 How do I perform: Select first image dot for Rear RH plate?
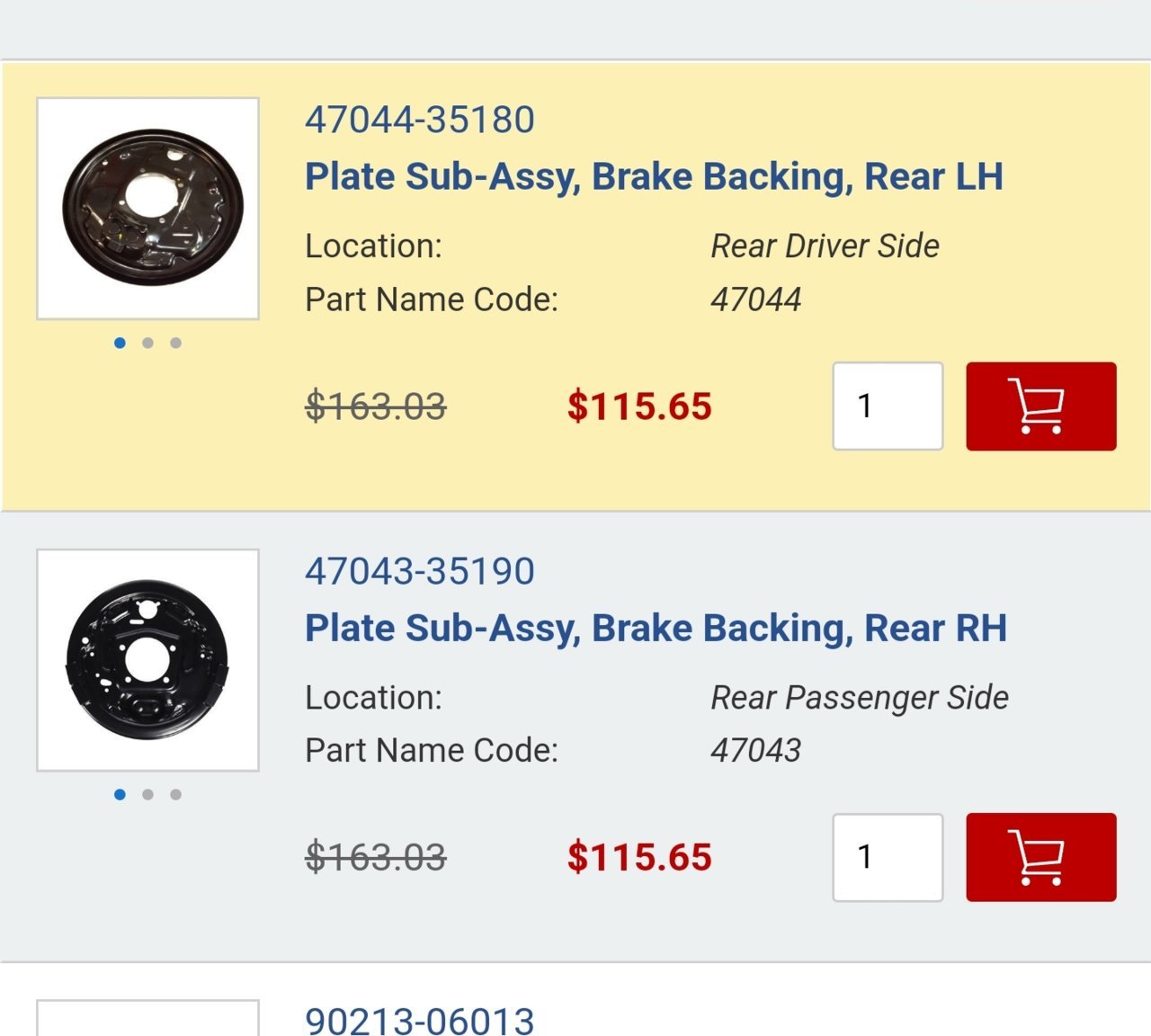pos(120,794)
